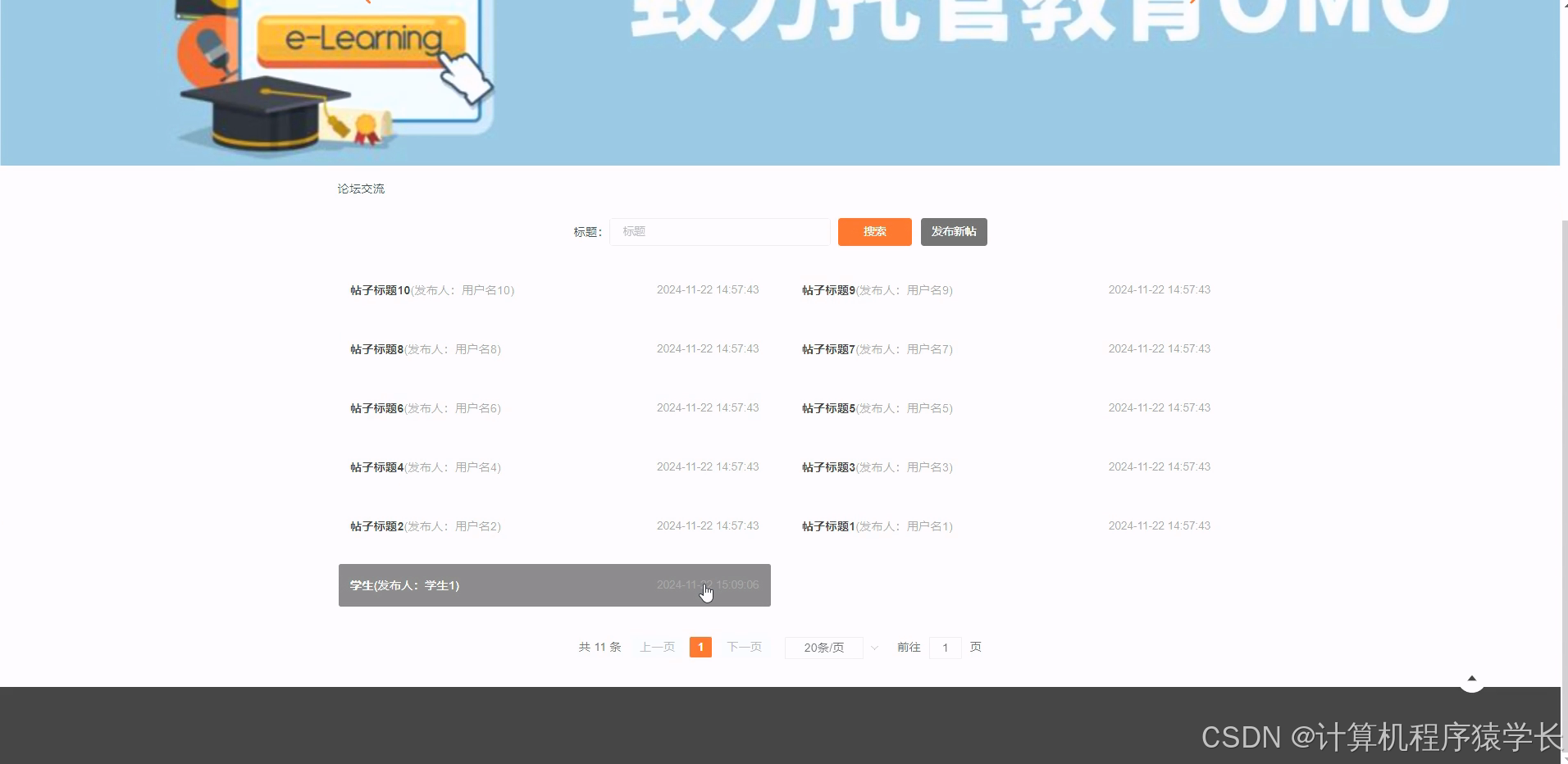Viewport: 1568px width, 764px height.
Task: Click the back-to-top arrow icon
Action: 1472,679
